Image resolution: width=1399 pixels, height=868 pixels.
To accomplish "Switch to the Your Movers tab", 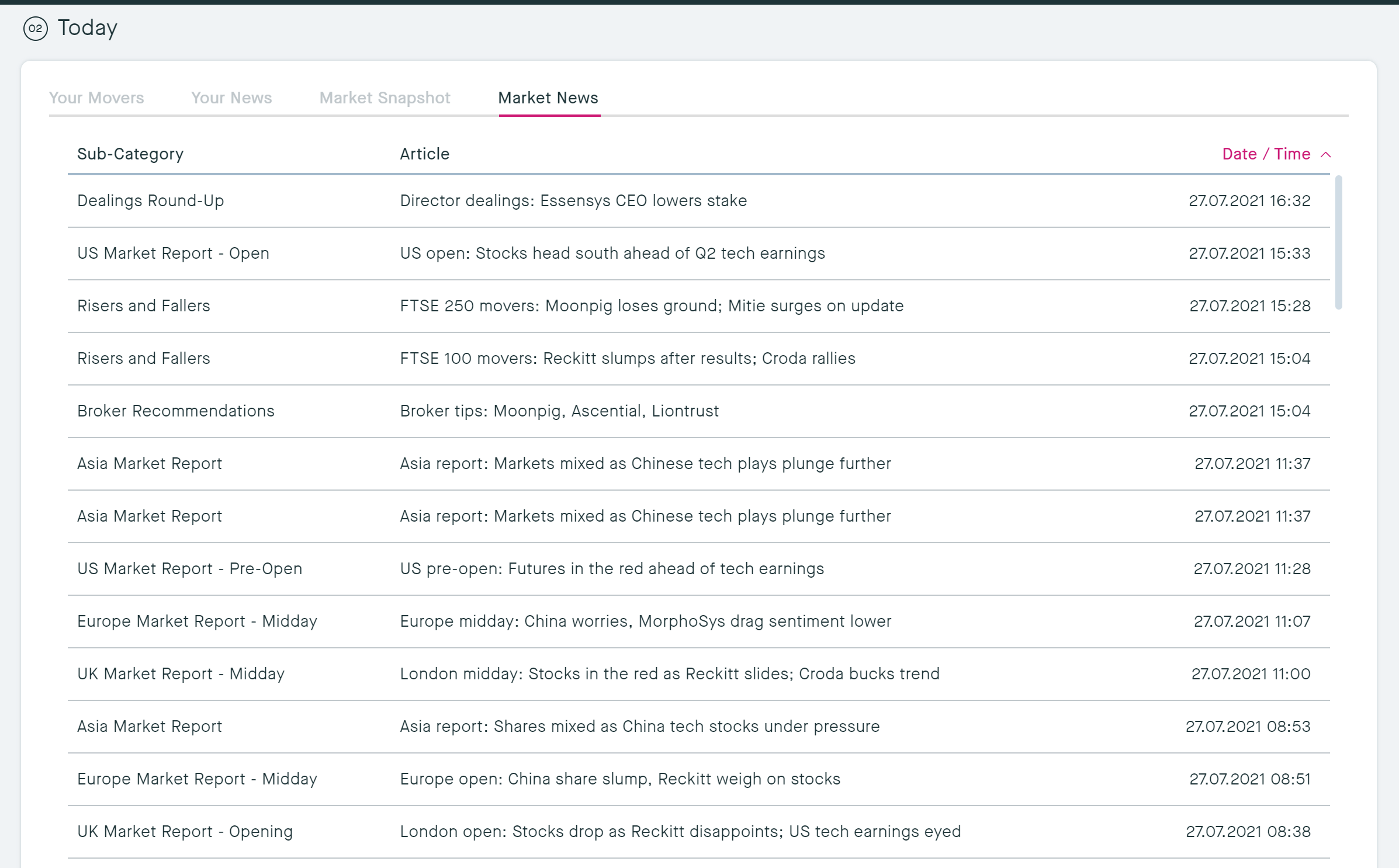I will [x=96, y=98].
